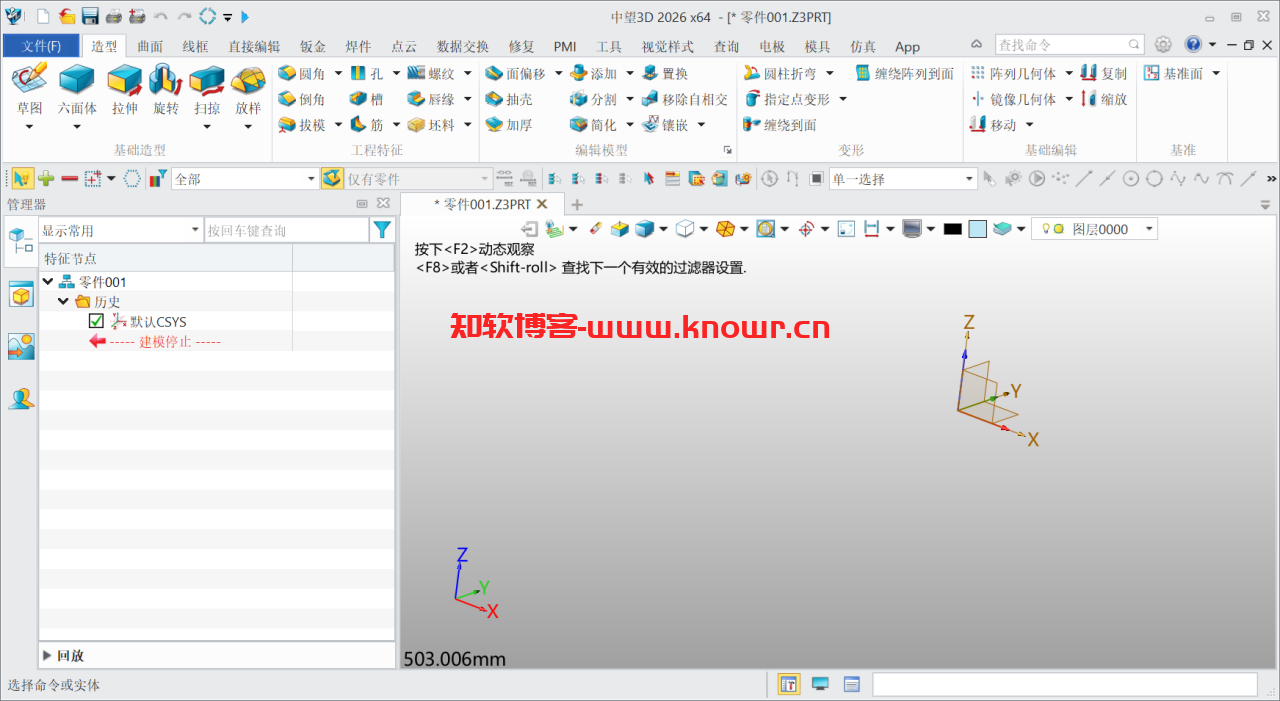The width and height of the screenshot is (1280, 701).
Task: Select the 零件001.Z3PRT document tab
Action: coord(482,204)
